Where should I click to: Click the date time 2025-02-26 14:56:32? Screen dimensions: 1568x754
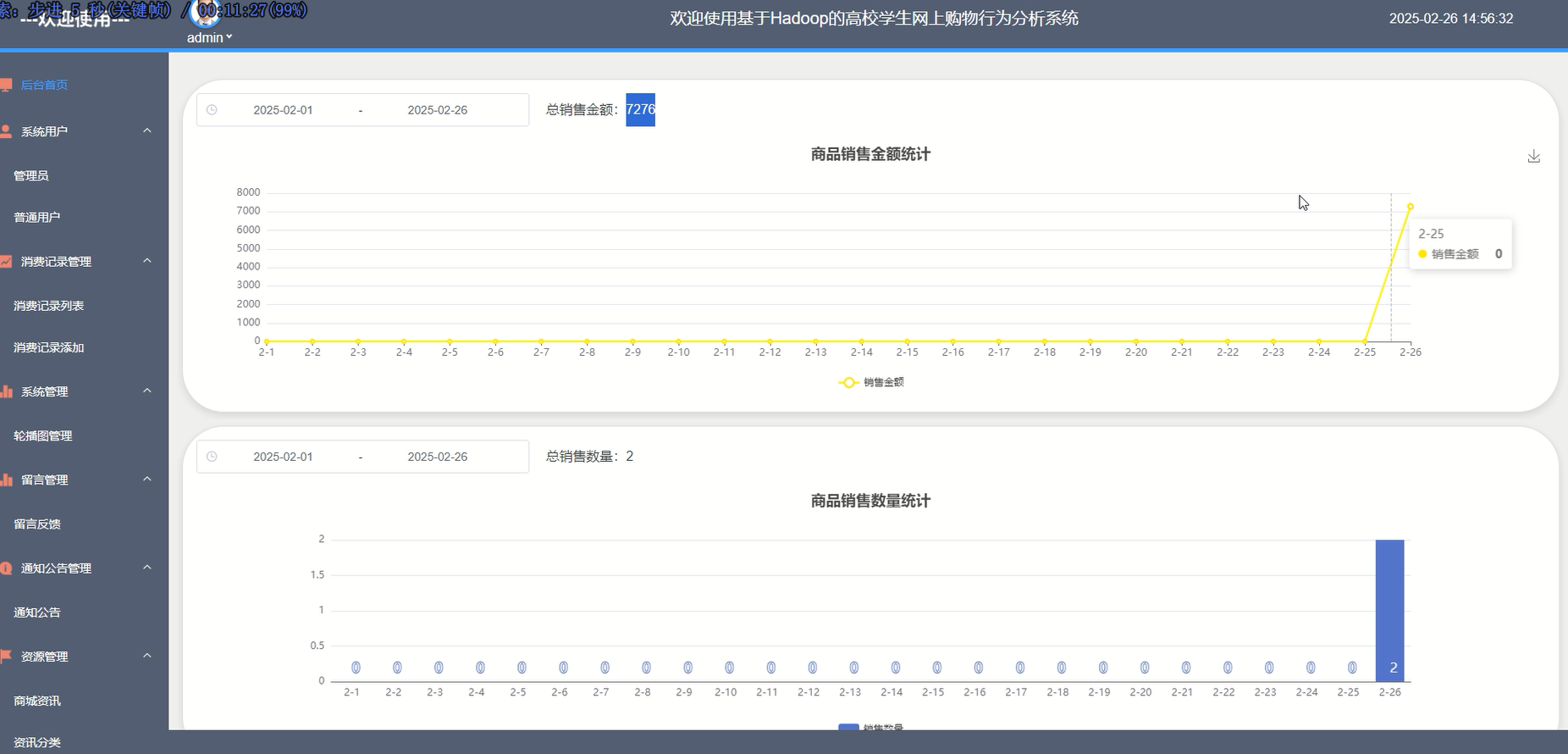(x=1451, y=19)
